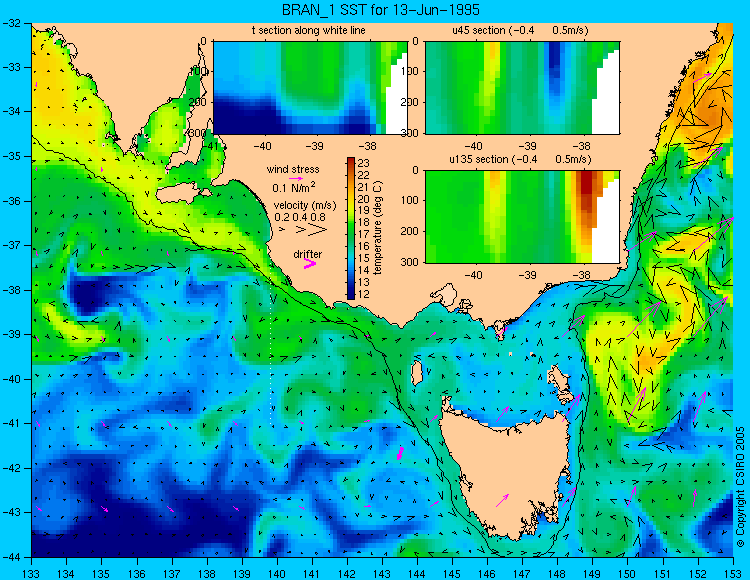Image resolution: width=750 pixels, height=580 pixels.
Task: Click King Island northwest of Tasmania
Action: pos(417,372)
